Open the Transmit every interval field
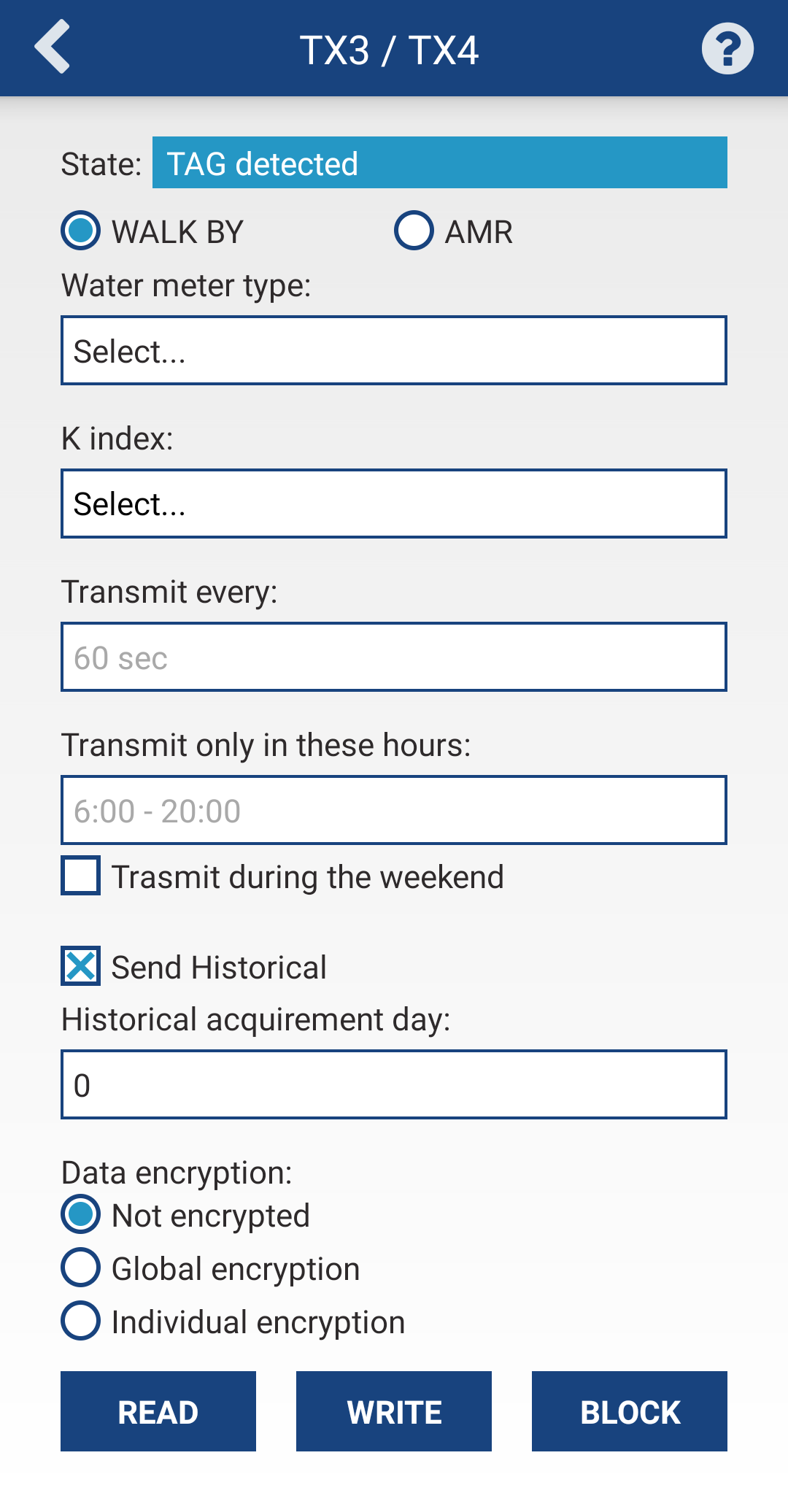Screen dimensions: 788x1512 coord(394,657)
